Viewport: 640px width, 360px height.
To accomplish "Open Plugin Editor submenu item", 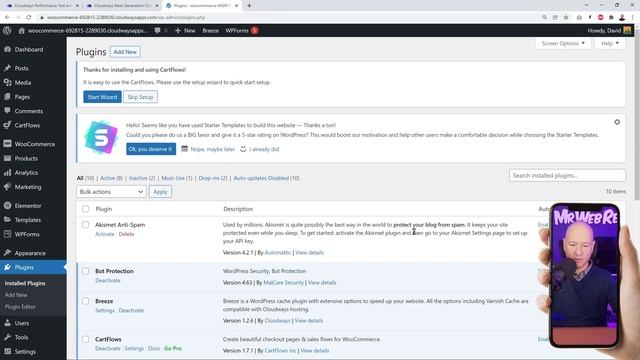I will (x=20, y=307).
